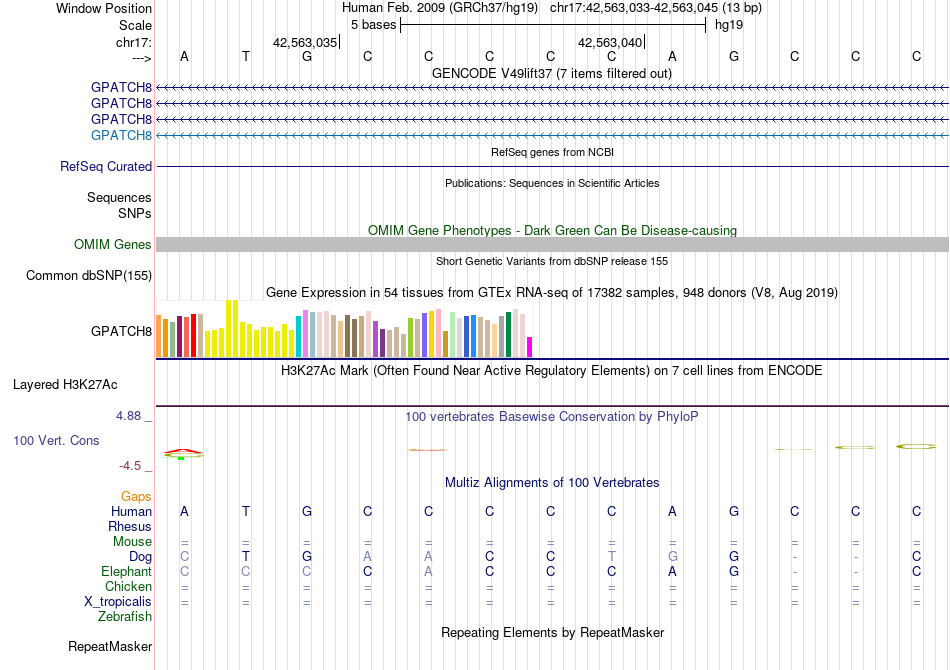Click the only G in the Elephant row
Image resolution: width=950 pixels, height=670 pixels.
[734, 571]
